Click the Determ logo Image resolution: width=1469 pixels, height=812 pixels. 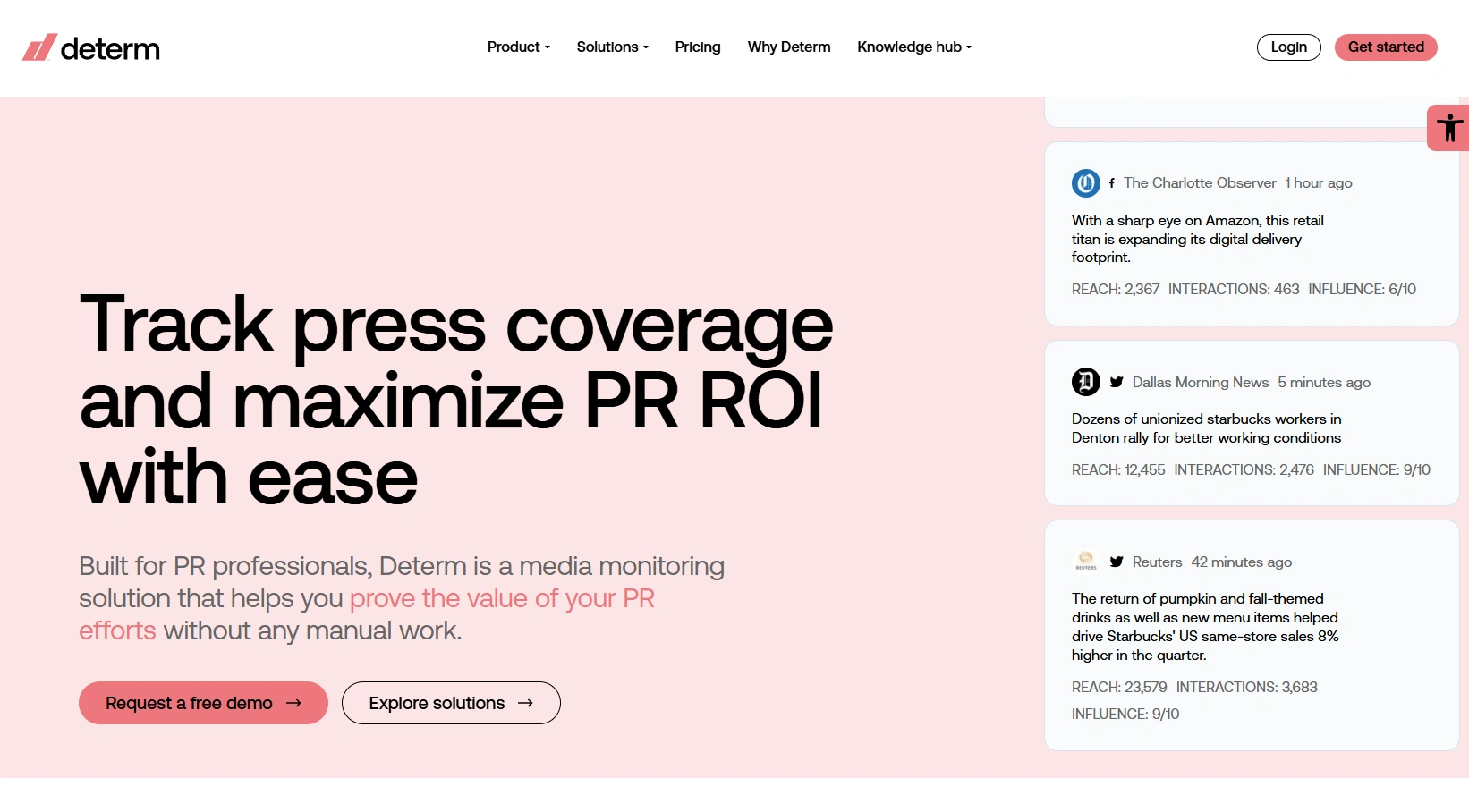[91, 47]
